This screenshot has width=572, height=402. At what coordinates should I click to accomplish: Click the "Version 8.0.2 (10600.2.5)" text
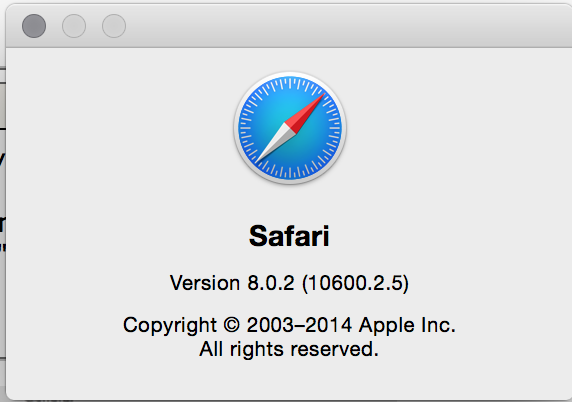click(x=289, y=283)
